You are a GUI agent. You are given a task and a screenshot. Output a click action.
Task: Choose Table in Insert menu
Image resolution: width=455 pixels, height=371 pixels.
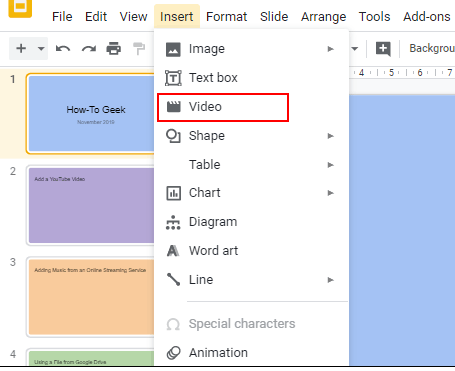click(251, 165)
